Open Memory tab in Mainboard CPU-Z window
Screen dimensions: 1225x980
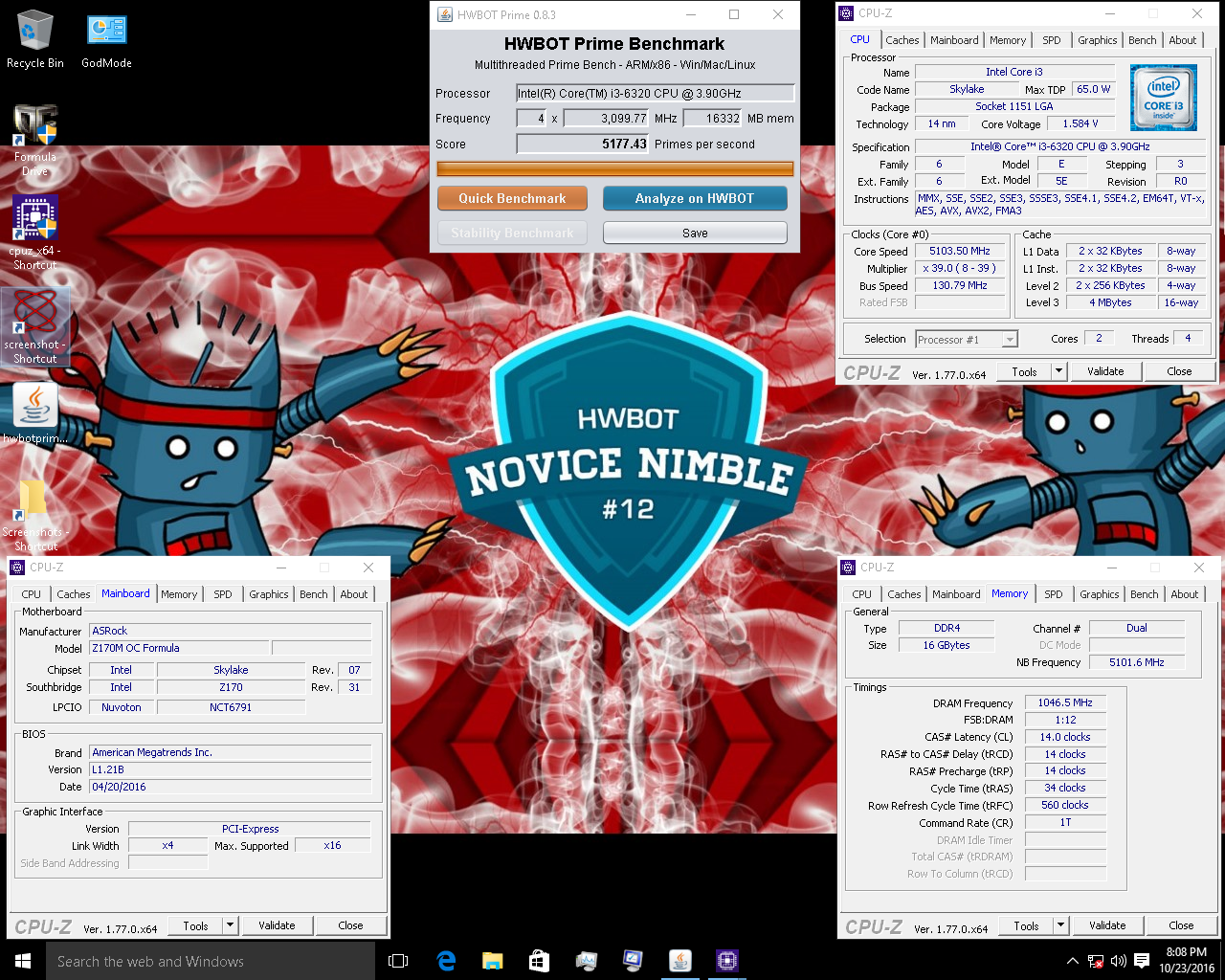click(179, 594)
